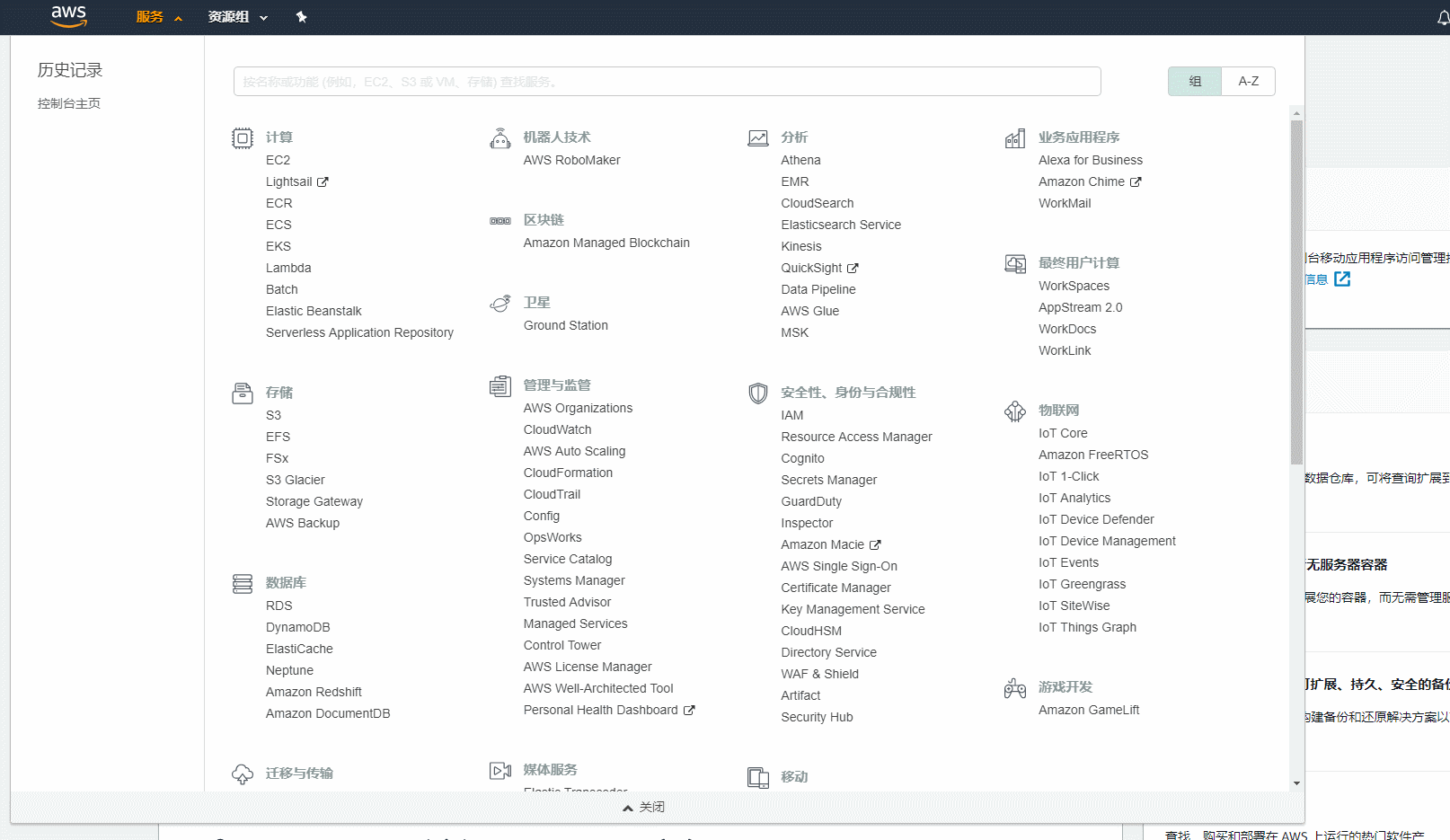The height and width of the screenshot is (840, 1450).
Task: Click external link icon beside Amazon Chime
Action: click(1136, 181)
